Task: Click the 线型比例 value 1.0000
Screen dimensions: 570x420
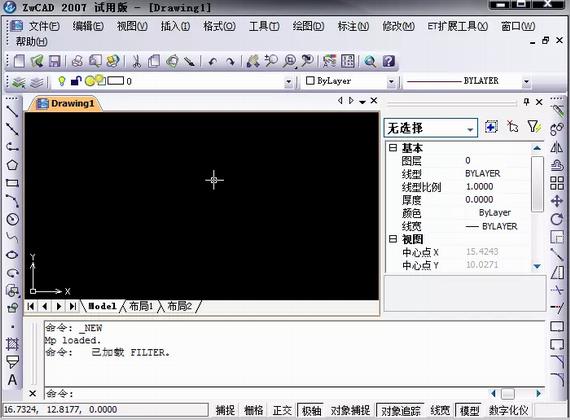Action: (479, 187)
